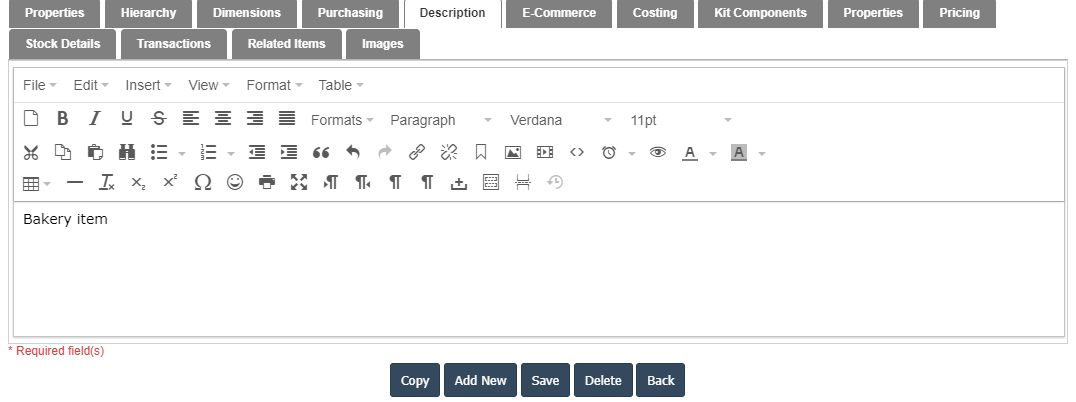Switch editor to fullscreen mode

coord(298,183)
